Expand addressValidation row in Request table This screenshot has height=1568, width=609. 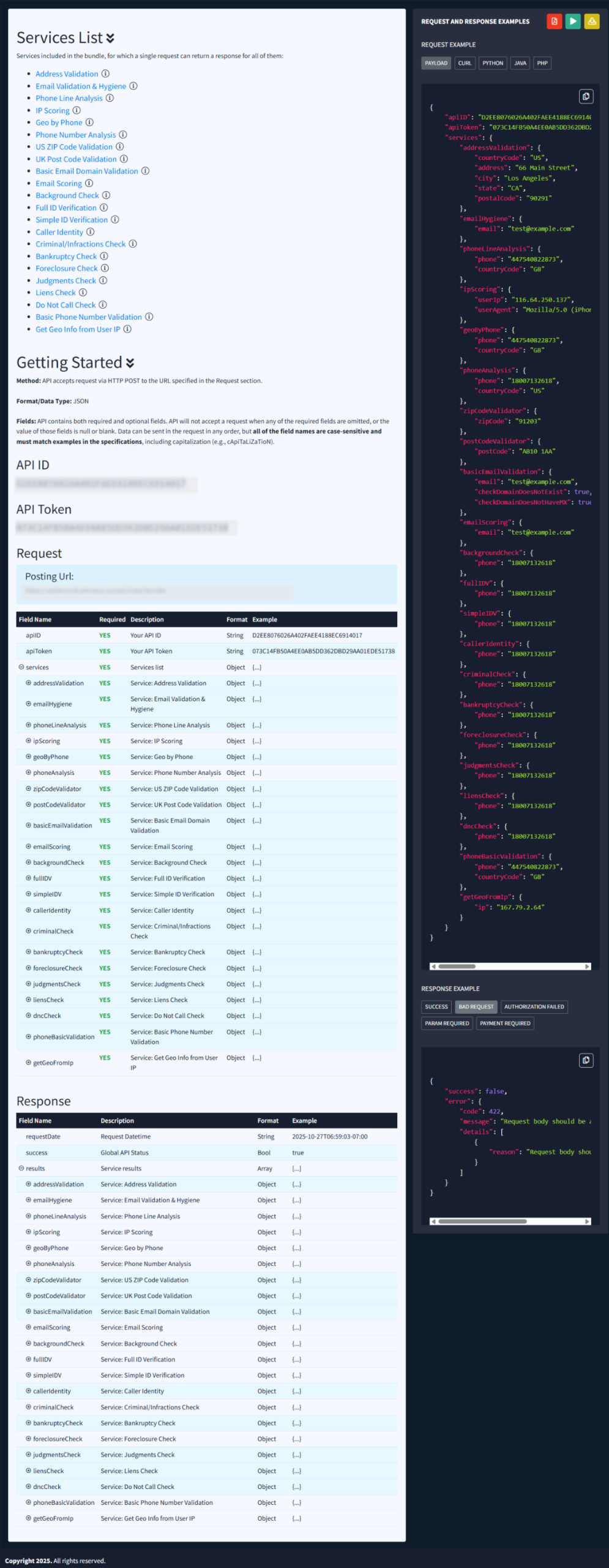[29, 683]
